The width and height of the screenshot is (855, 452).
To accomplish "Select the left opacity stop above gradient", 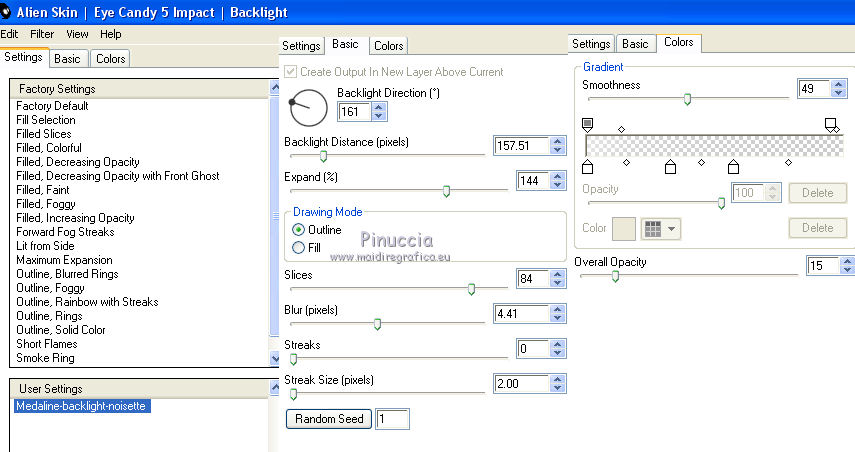I will coord(587,125).
